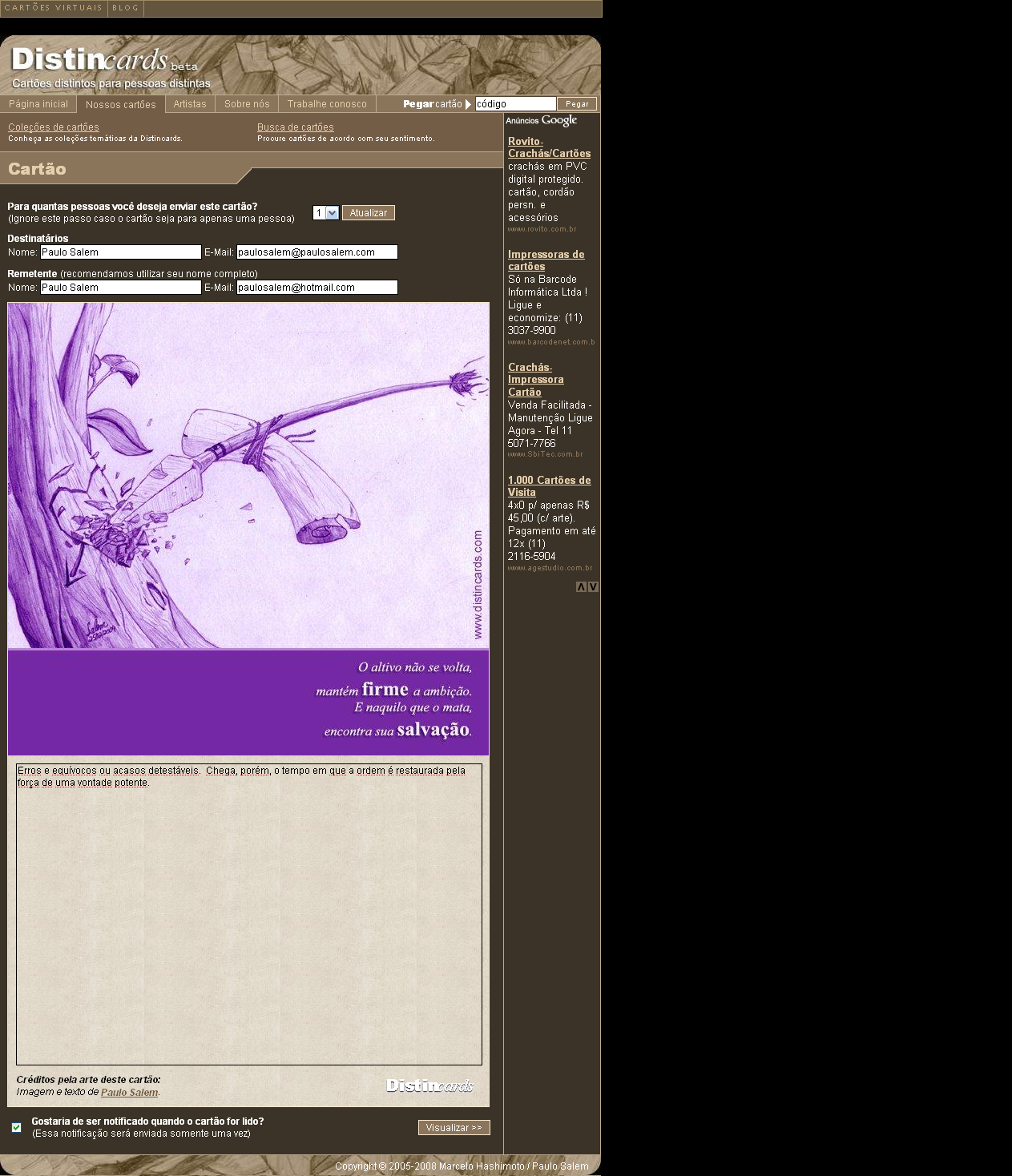
Task: Click the Distincards logo below message box
Action: pyautogui.click(x=429, y=1085)
